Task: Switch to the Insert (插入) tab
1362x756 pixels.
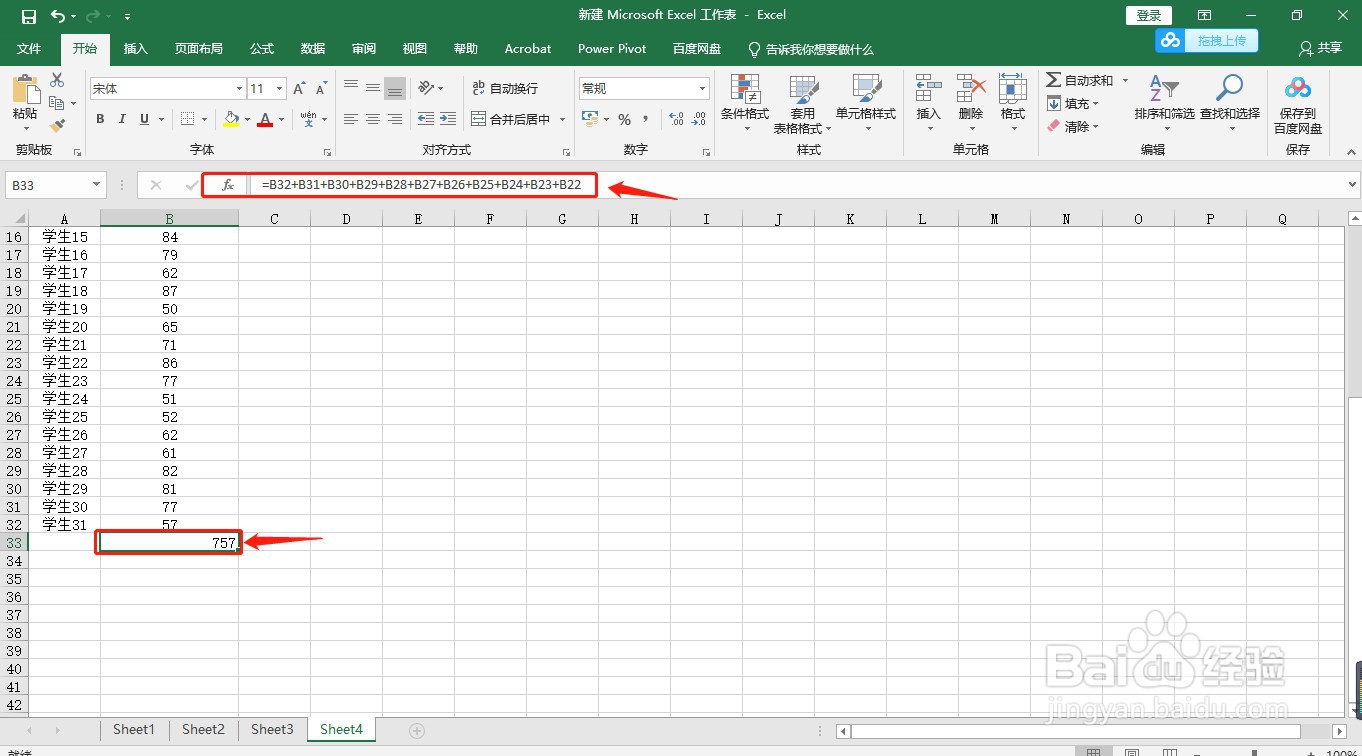Action: (x=135, y=49)
